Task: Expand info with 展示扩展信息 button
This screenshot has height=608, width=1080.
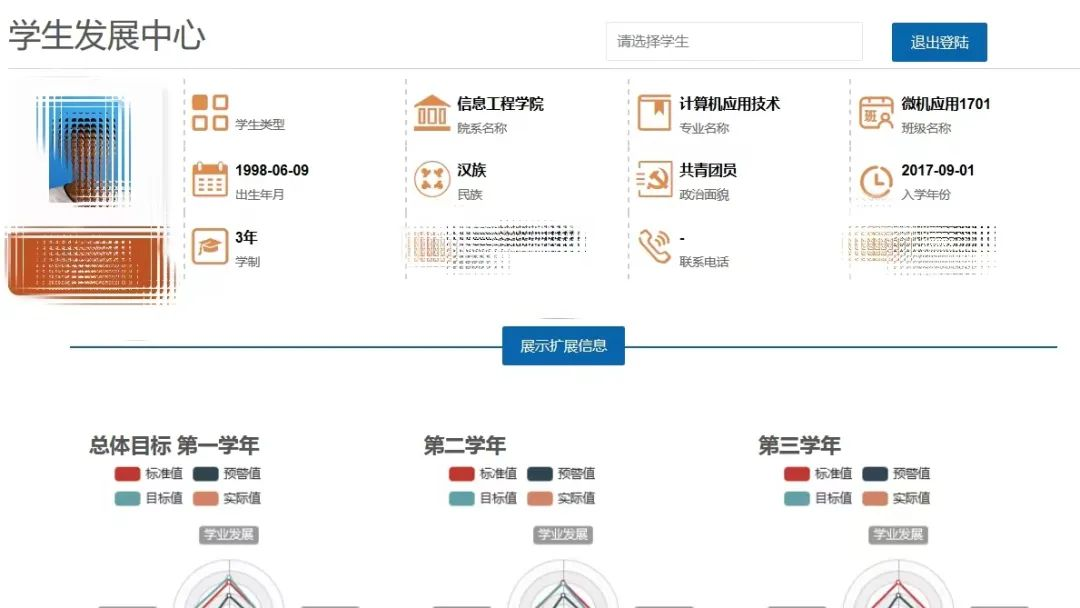Action: pyautogui.click(x=563, y=346)
